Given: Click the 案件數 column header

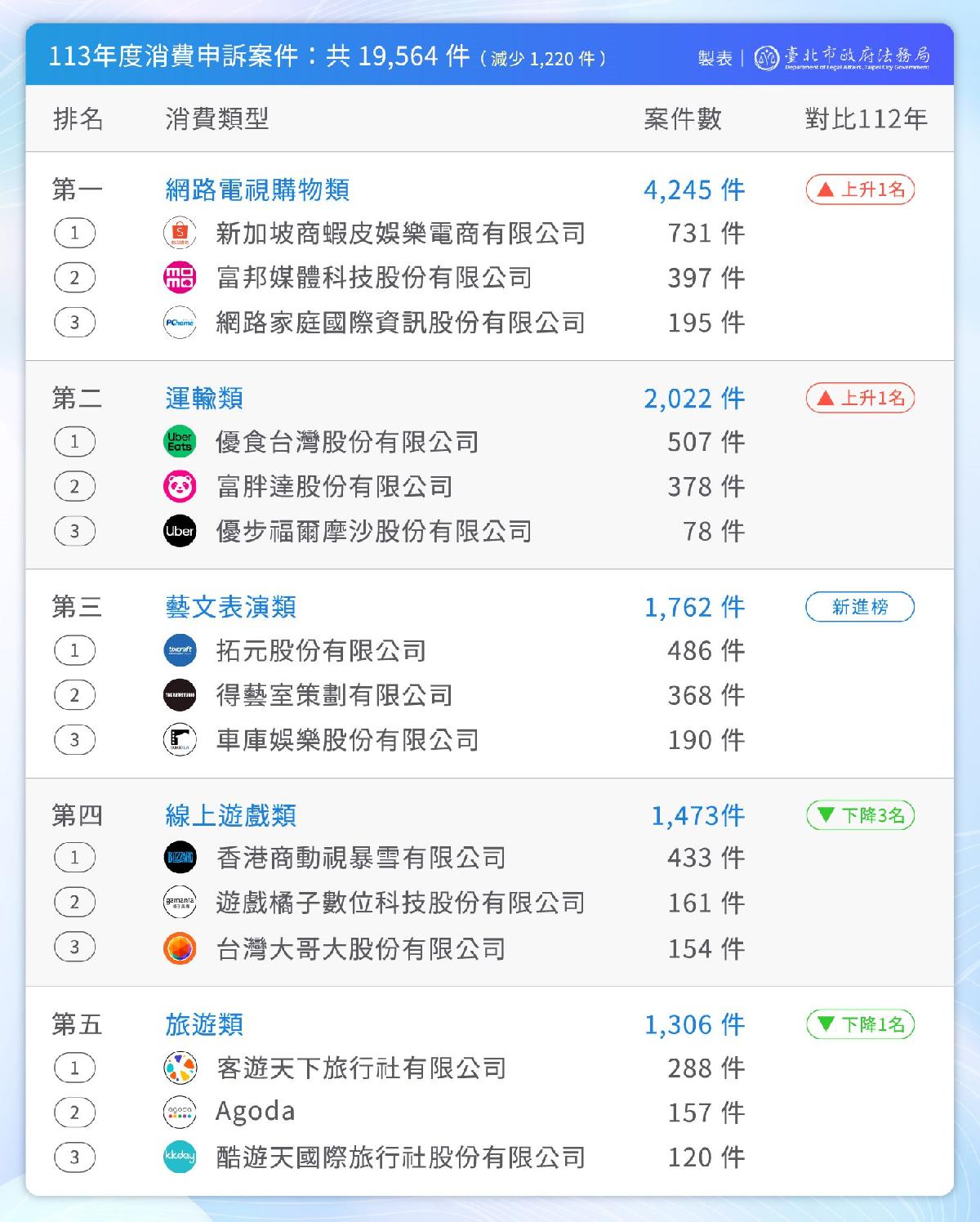Looking at the screenshot, I should pos(683,119).
